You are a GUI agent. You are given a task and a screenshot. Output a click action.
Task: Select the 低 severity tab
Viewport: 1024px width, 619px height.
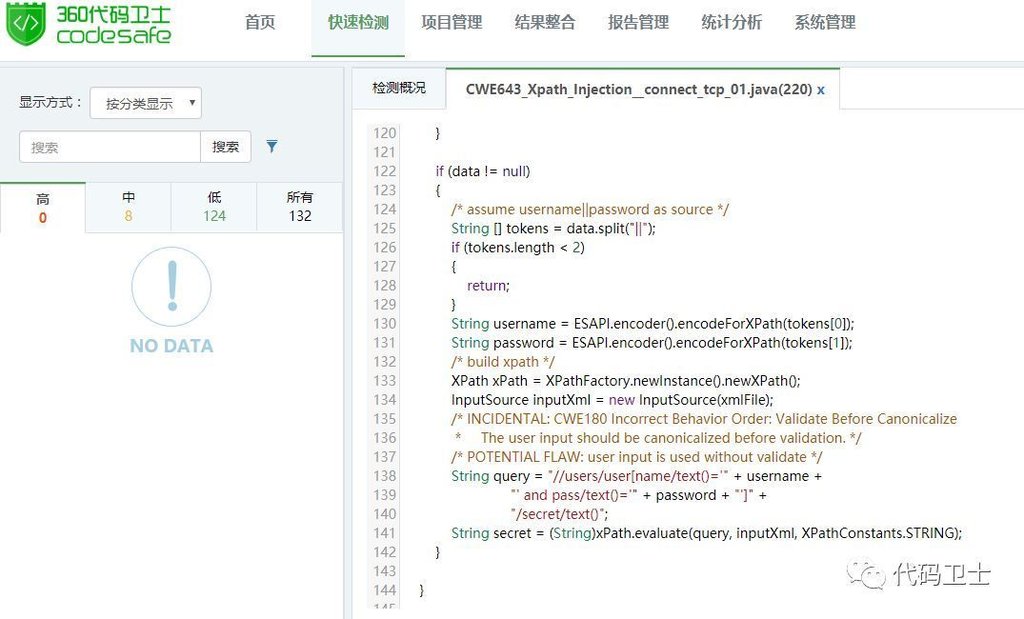[214, 207]
